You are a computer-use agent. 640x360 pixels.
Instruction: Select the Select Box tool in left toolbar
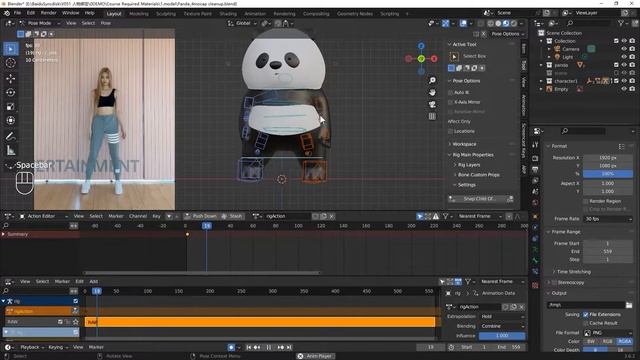pos(11,49)
